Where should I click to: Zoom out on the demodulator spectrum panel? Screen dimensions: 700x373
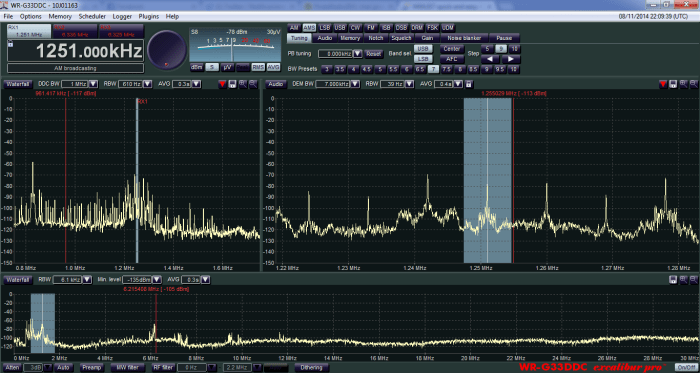tap(694, 84)
